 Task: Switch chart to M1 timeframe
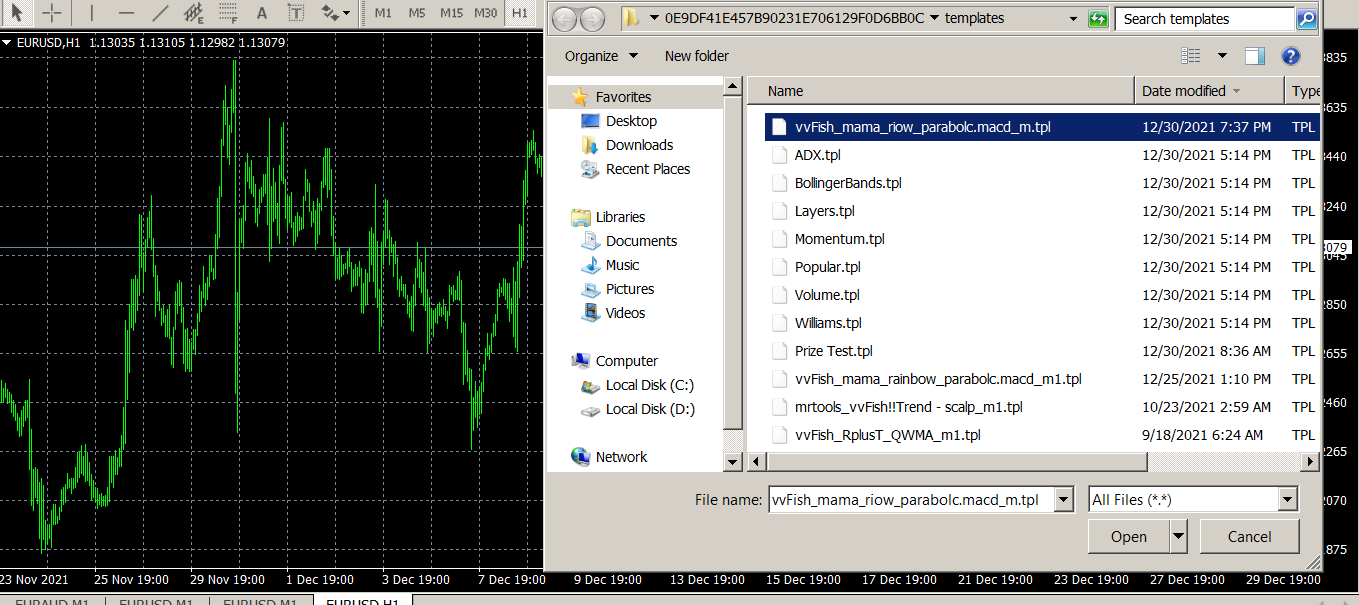click(x=383, y=13)
